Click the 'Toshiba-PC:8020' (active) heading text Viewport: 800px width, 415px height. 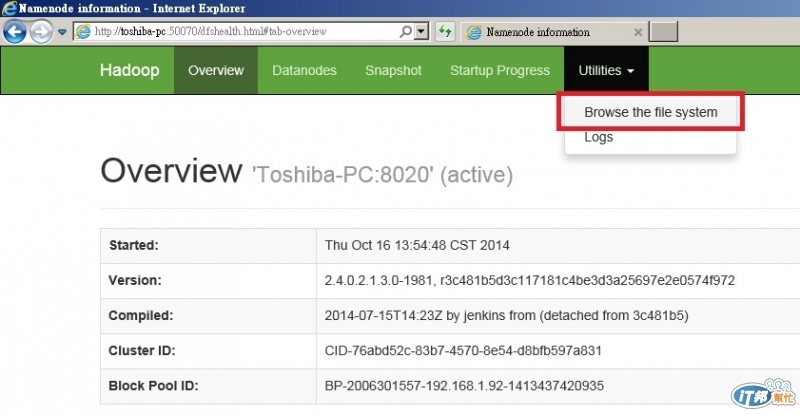(x=383, y=175)
